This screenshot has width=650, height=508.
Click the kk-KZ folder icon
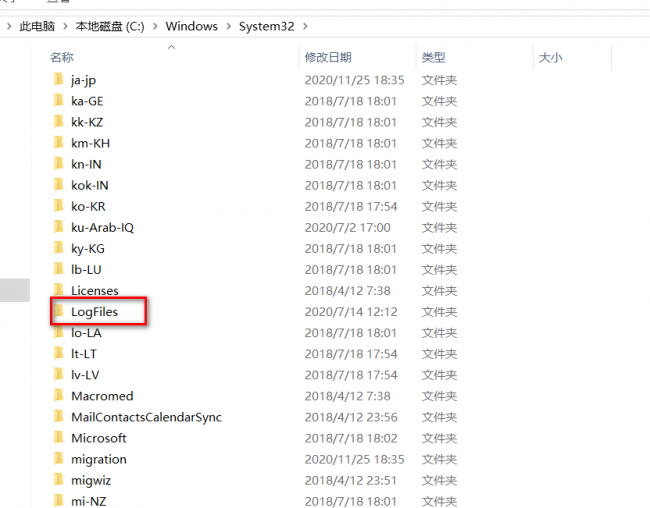click(x=59, y=122)
